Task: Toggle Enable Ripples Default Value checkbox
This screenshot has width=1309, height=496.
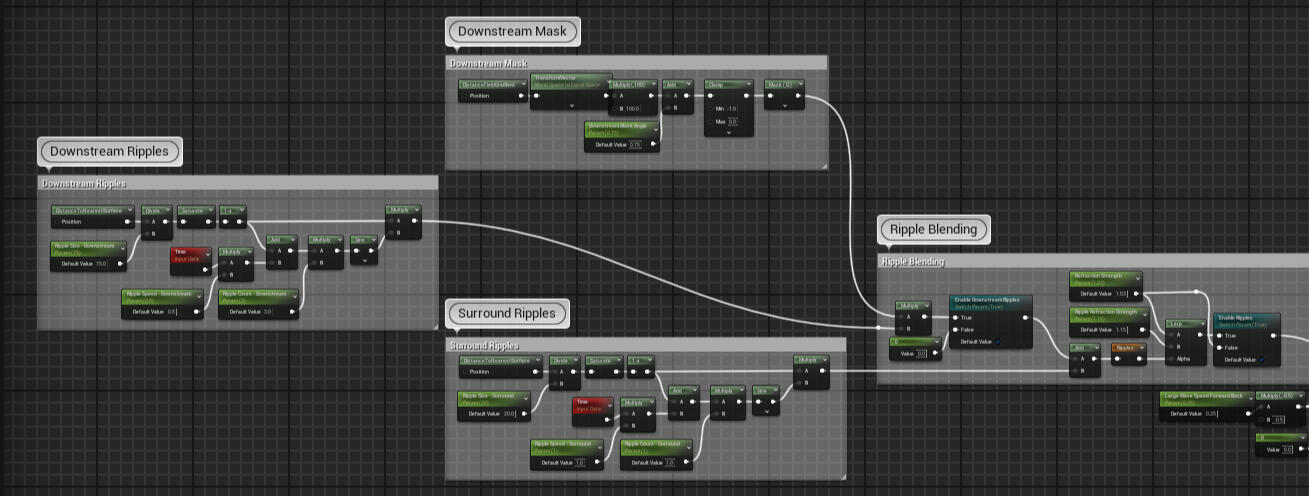Action: pos(1262,360)
